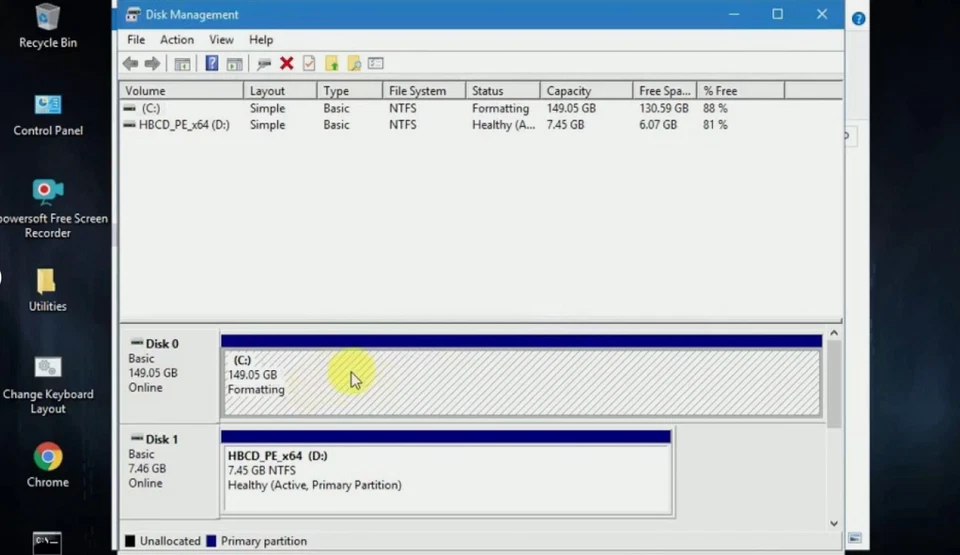Viewport: 960px width, 555px height.
Task: Click the 81 % free cell
Action: pos(715,125)
